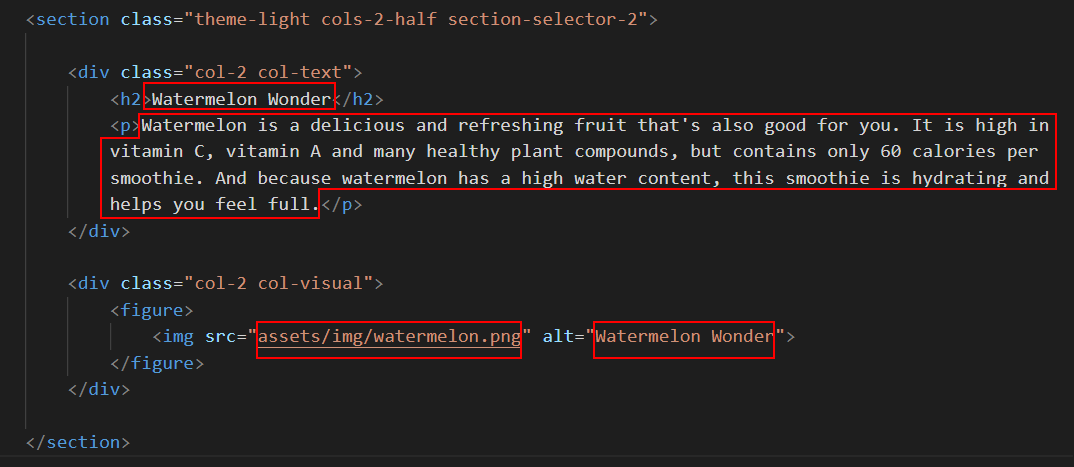This screenshot has height=467, width=1074.
Task: Click the Watermelon Wonder heading text
Action: click(241, 99)
